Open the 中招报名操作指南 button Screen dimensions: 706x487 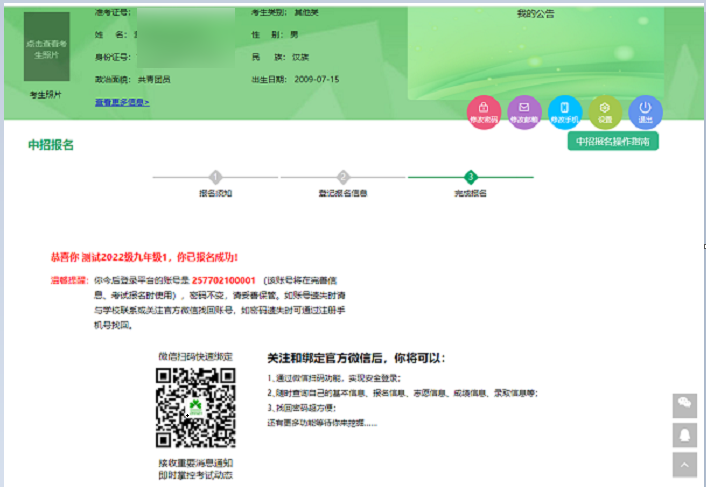[x=612, y=141]
